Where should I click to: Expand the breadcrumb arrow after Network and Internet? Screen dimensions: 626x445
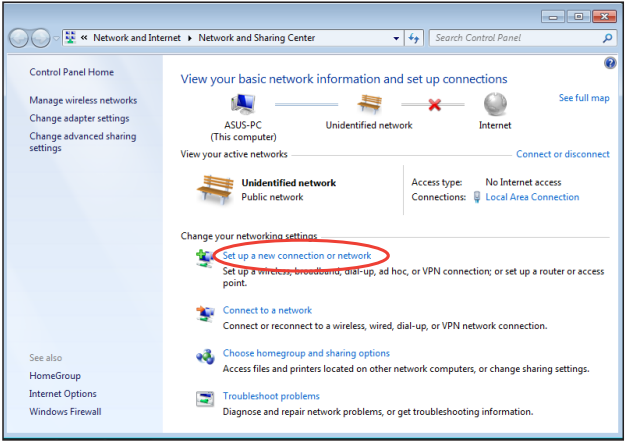190,38
